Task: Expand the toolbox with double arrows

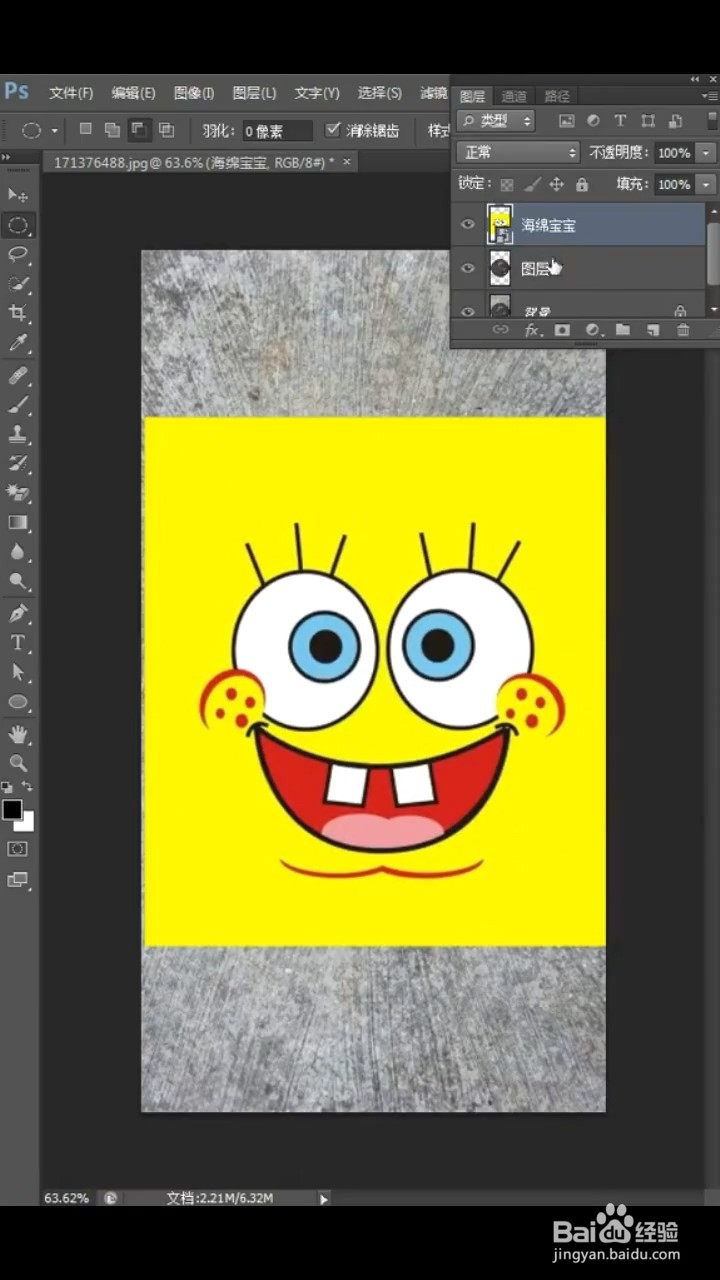Action: pyautogui.click(x=6, y=157)
